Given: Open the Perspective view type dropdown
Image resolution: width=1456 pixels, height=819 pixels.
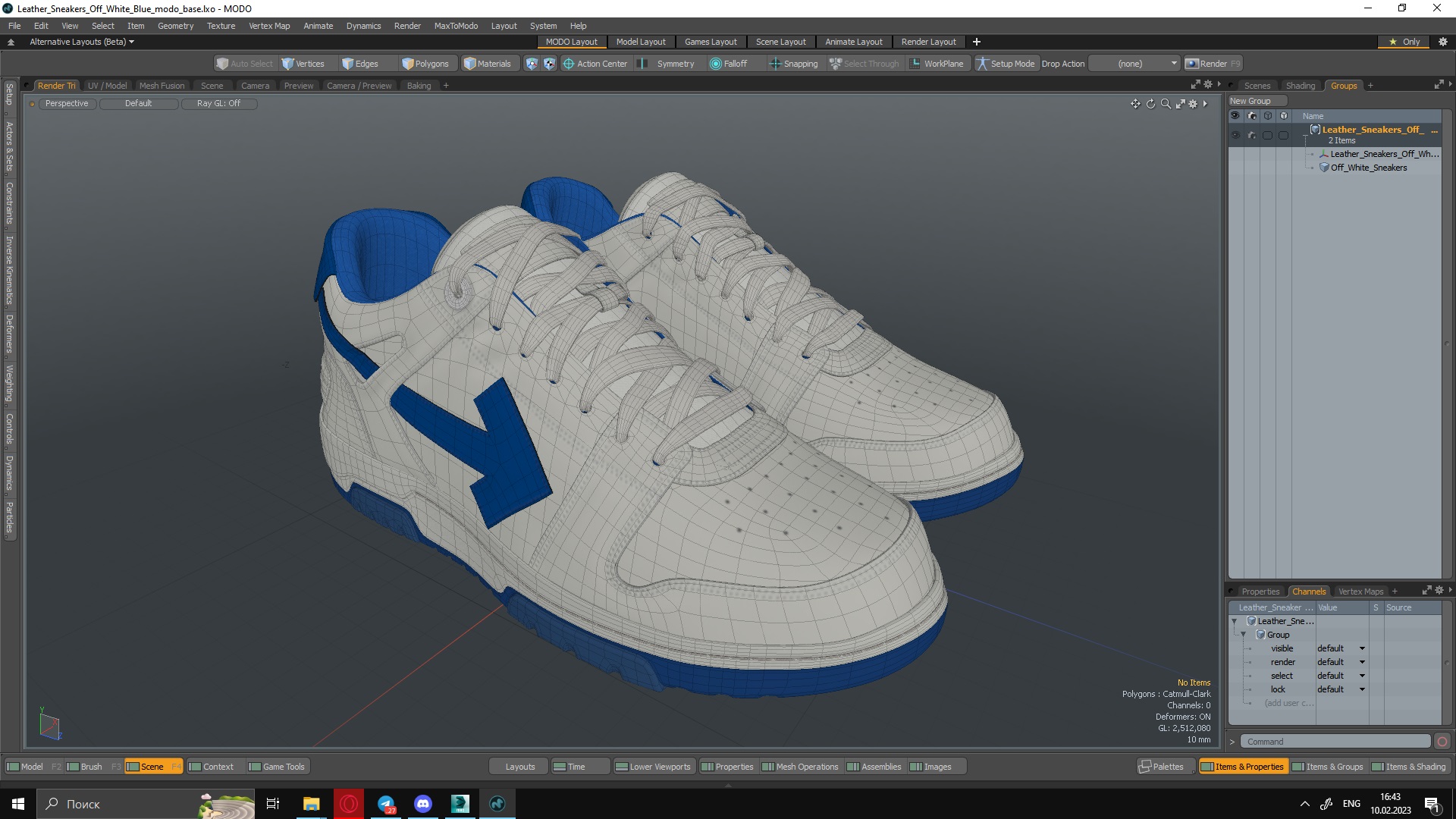Looking at the screenshot, I should point(67,104).
